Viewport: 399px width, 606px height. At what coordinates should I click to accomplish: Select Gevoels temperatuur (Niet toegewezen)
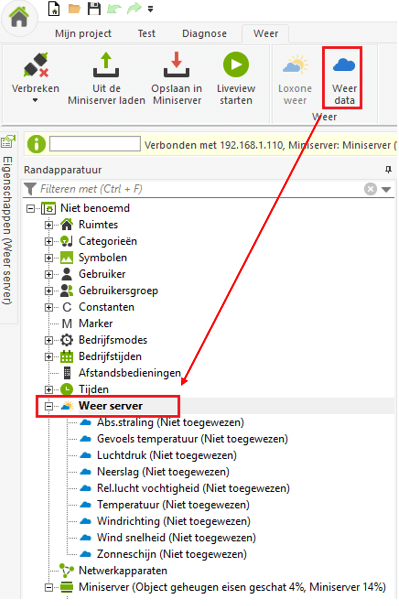[x=192, y=439]
